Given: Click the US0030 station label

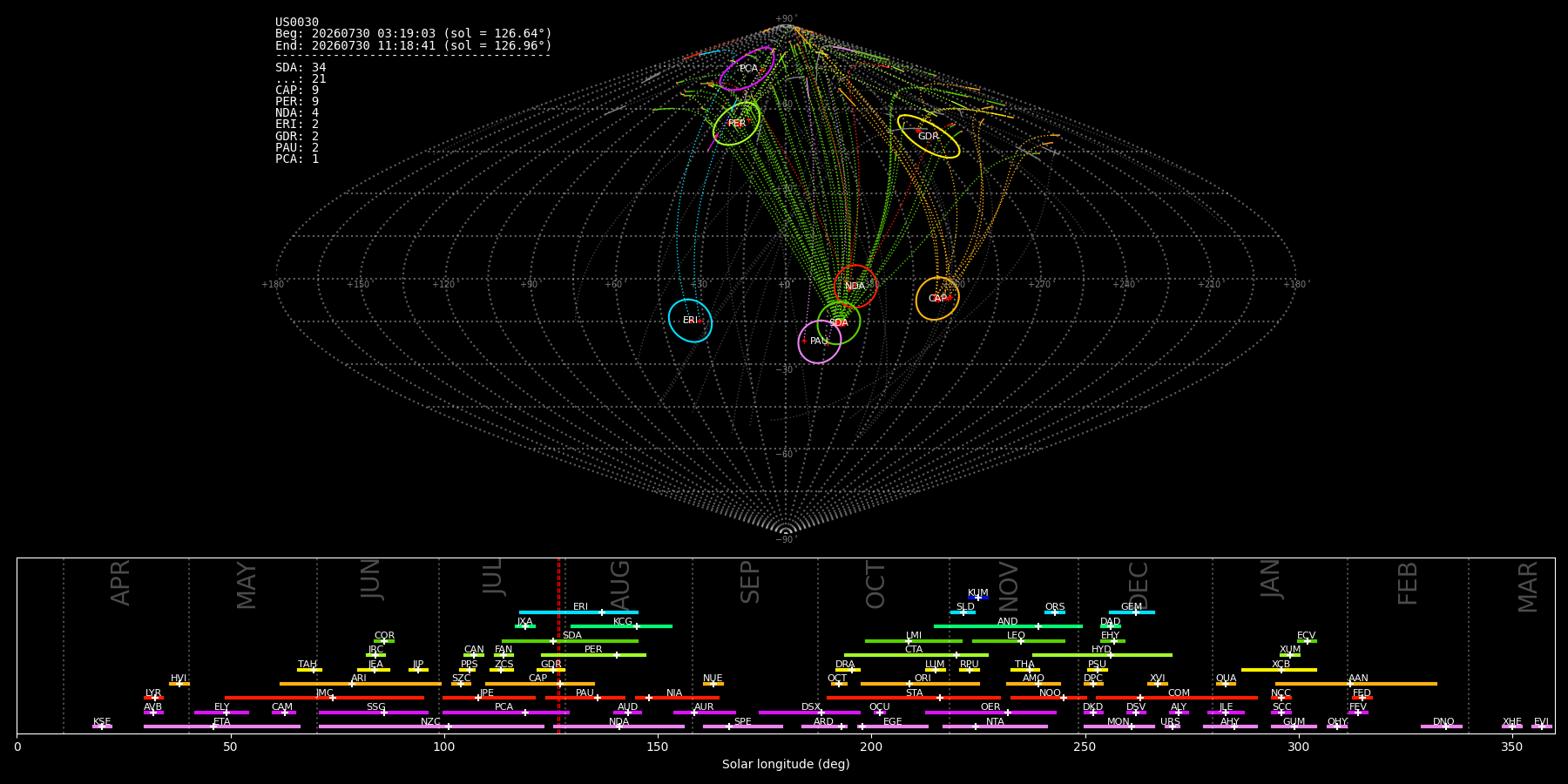Looking at the screenshot, I should pyautogui.click(x=297, y=23).
